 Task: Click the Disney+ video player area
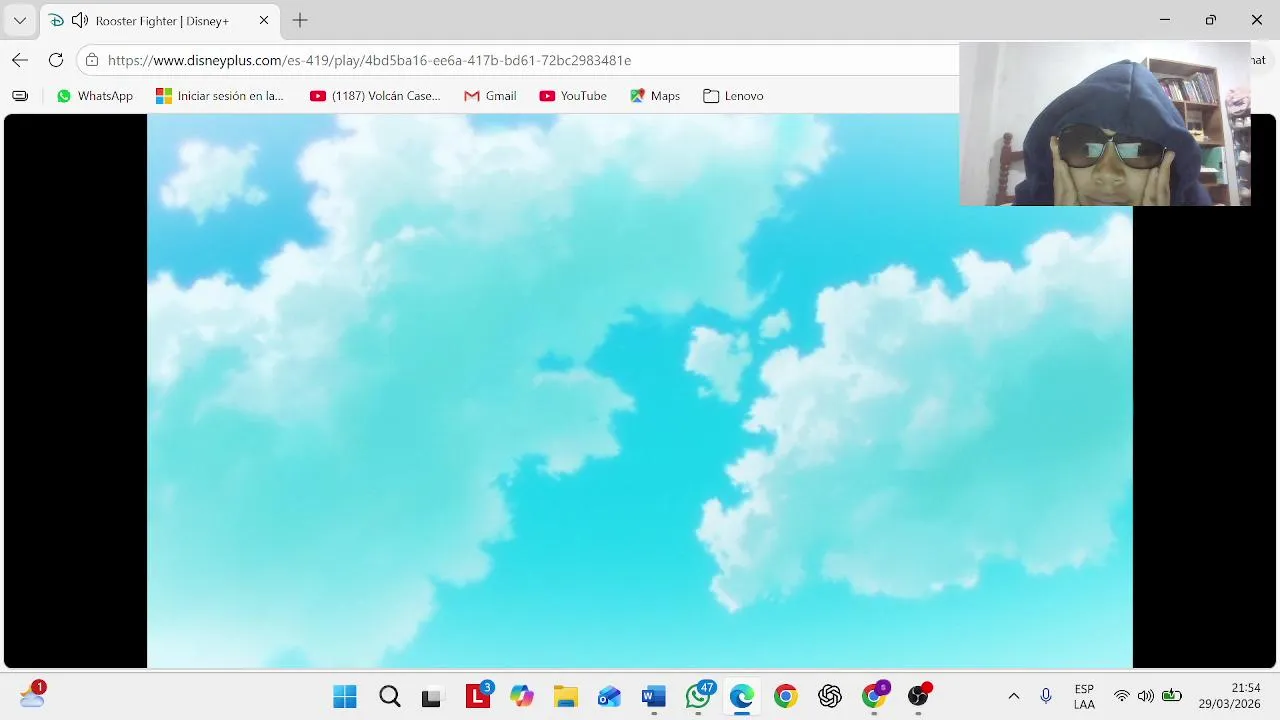pos(640,390)
